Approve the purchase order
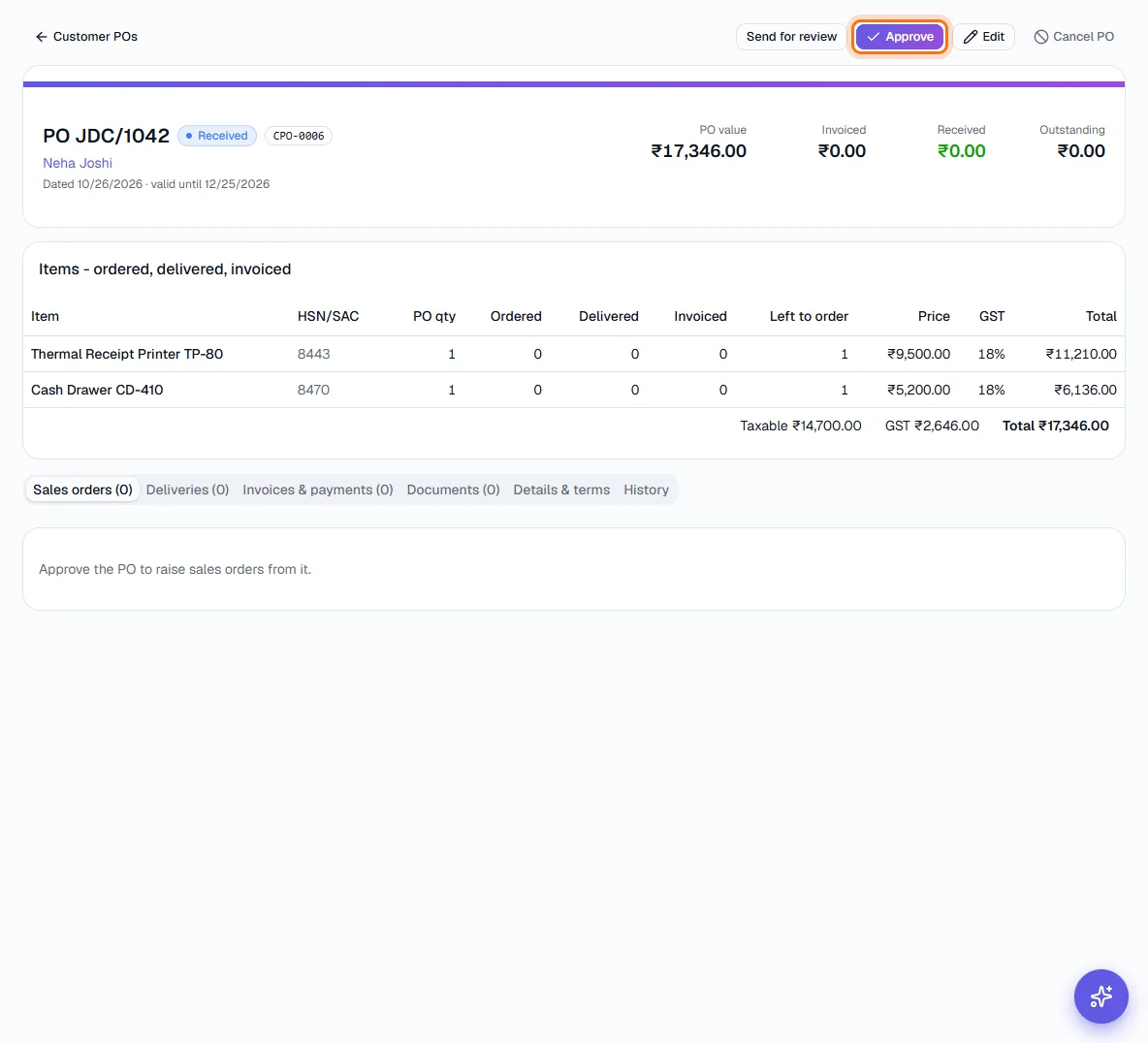 (900, 37)
